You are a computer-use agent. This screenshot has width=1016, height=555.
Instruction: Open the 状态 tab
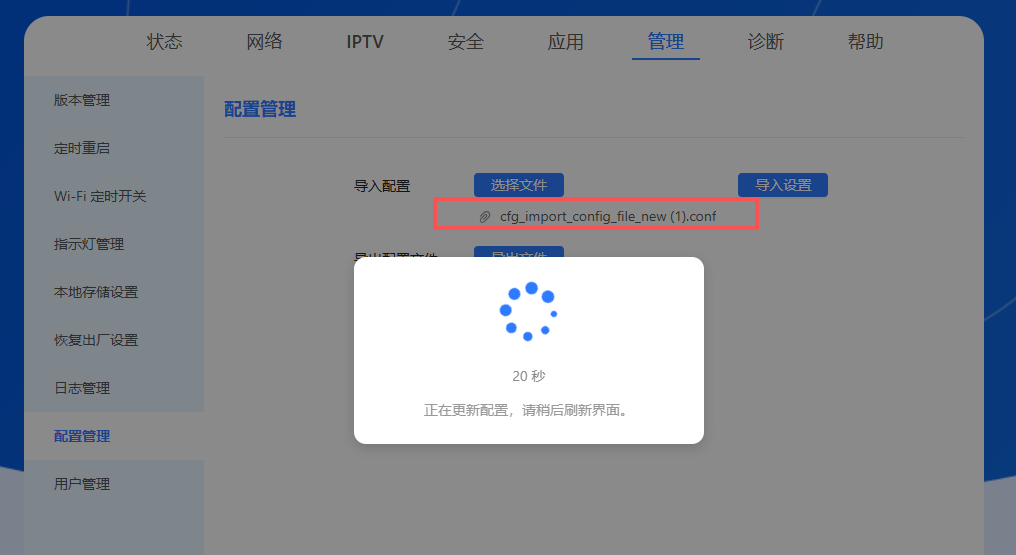click(x=164, y=42)
